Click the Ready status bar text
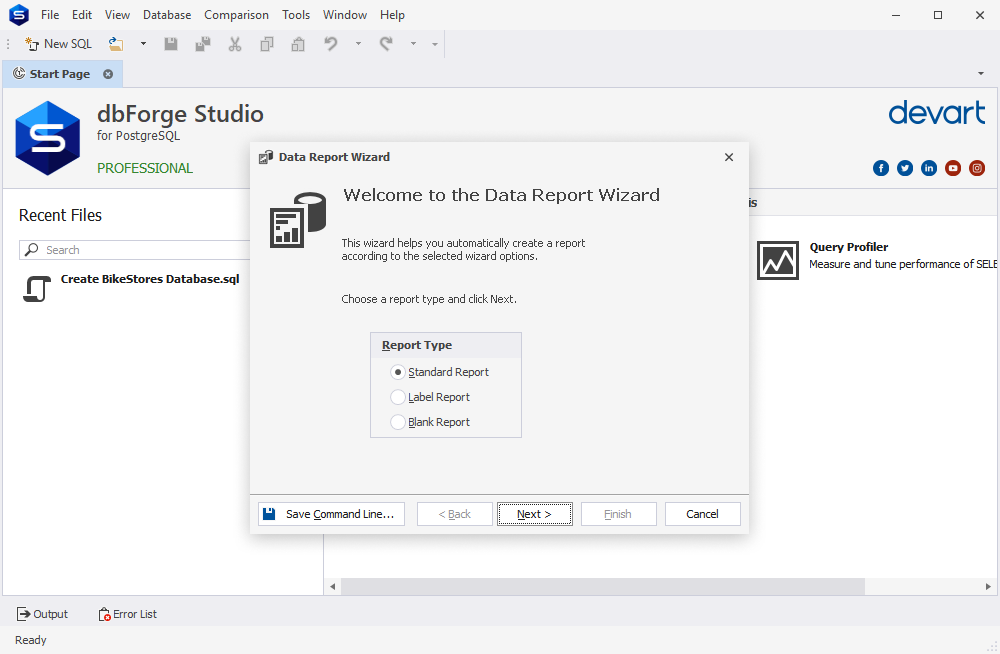Image resolution: width=1000 pixels, height=654 pixels. click(31, 640)
